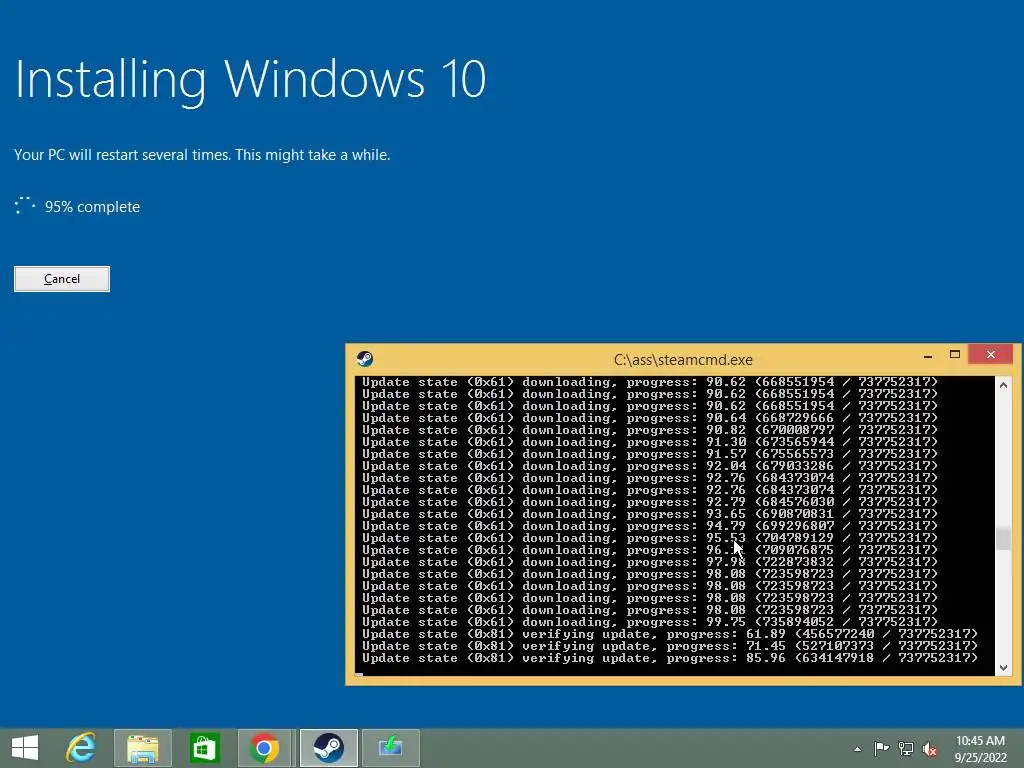Switch to the Steam taskbar icon

pos(328,748)
